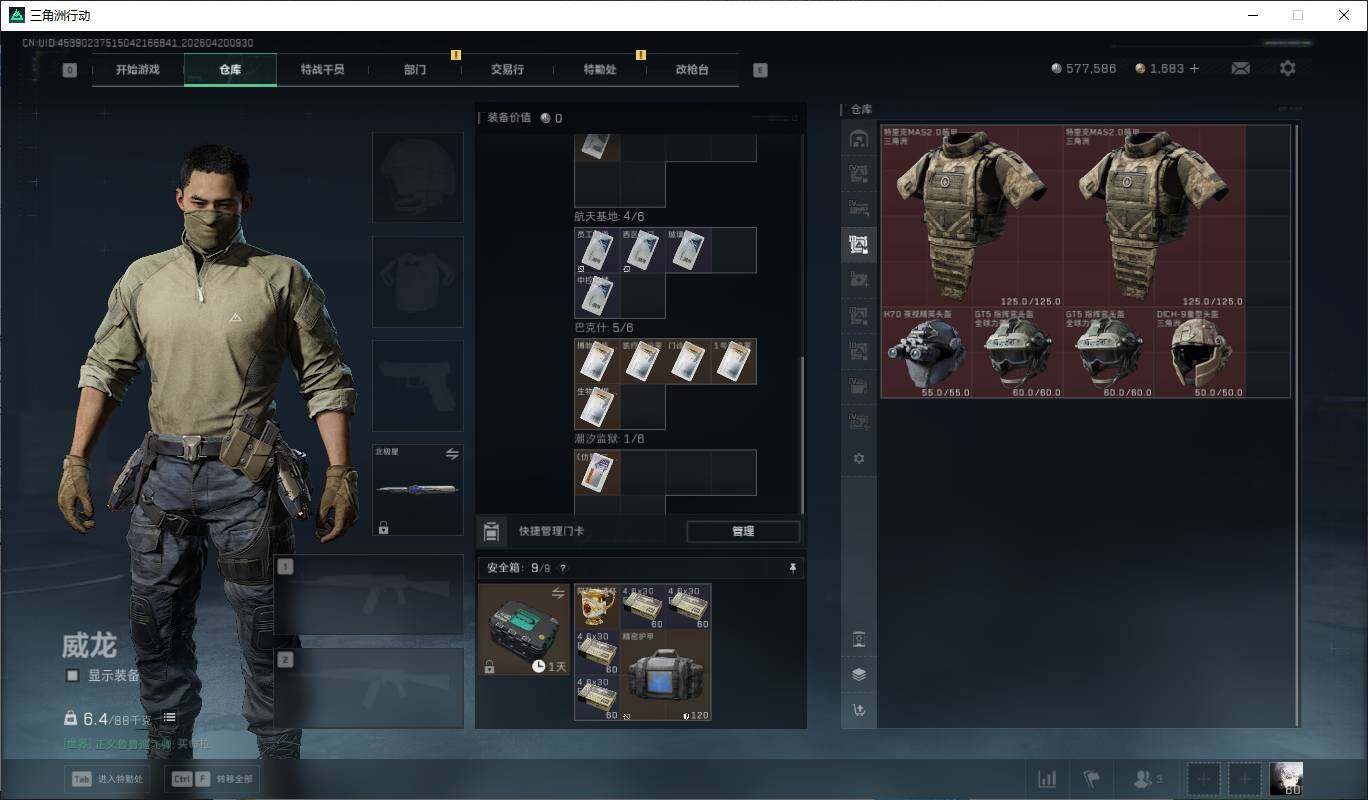Click the 快捷管理门卡 label
Viewport: 1368px width, 800px height.
coord(552,531)
